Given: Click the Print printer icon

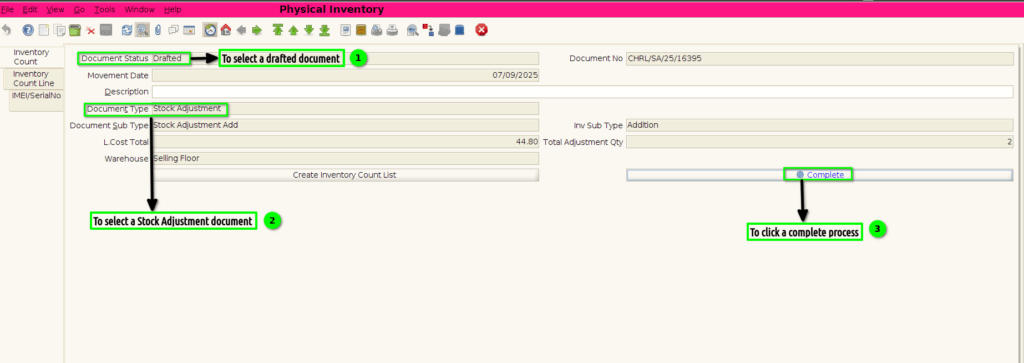Looking at the screenshot, I should point(392,30).
